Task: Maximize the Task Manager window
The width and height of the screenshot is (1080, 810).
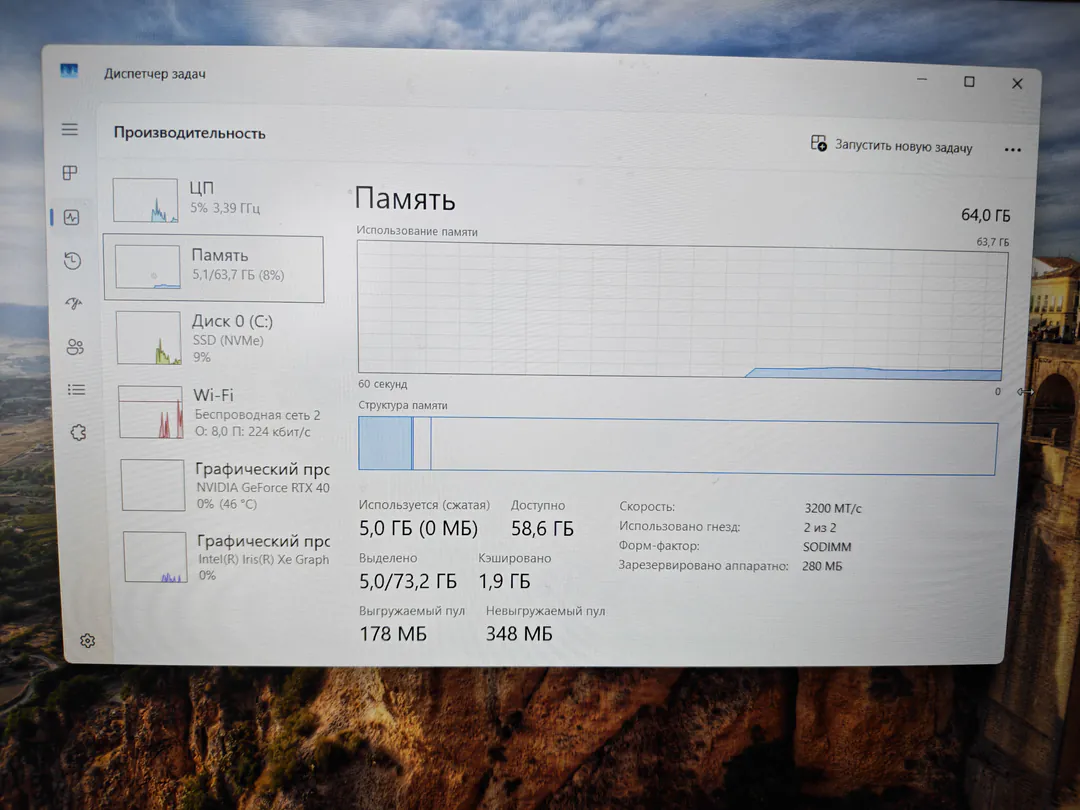Action: pyautogui.click(x=969, y=82)
